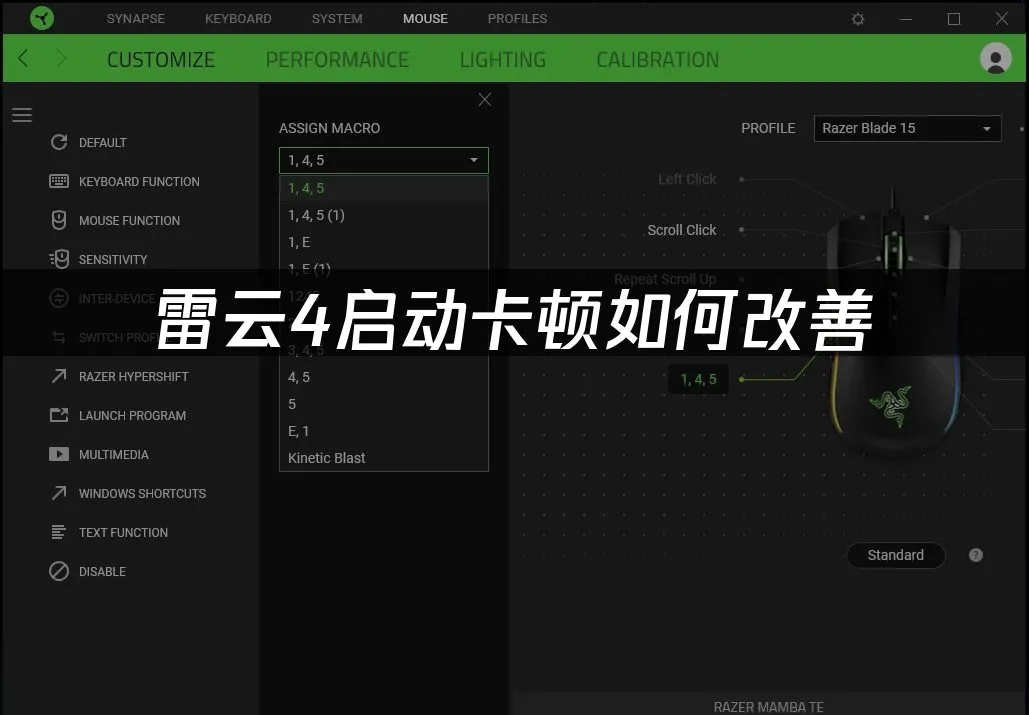The height and width of the screenshot is (715, 1029).
Task: Click the help question mark icon
Action: (976, 555)
